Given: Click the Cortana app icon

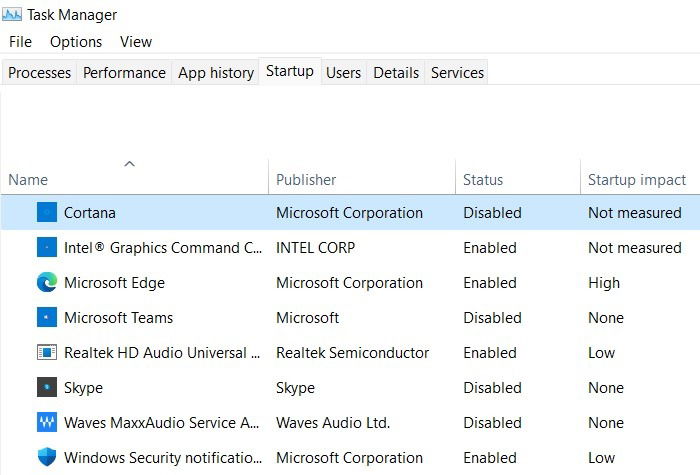Looking at the screenshot, I should 47,212.
